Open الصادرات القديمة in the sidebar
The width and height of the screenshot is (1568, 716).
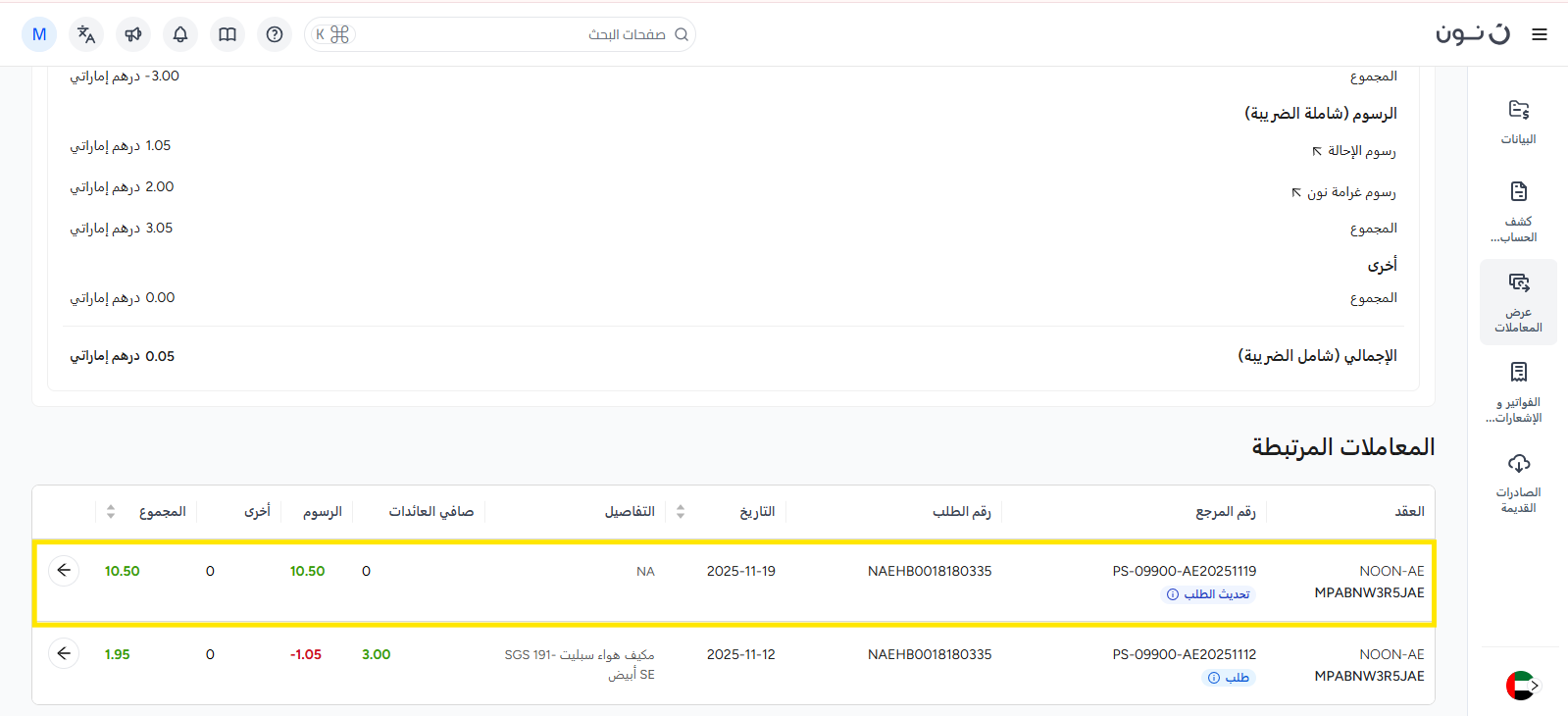[1518, 483]
